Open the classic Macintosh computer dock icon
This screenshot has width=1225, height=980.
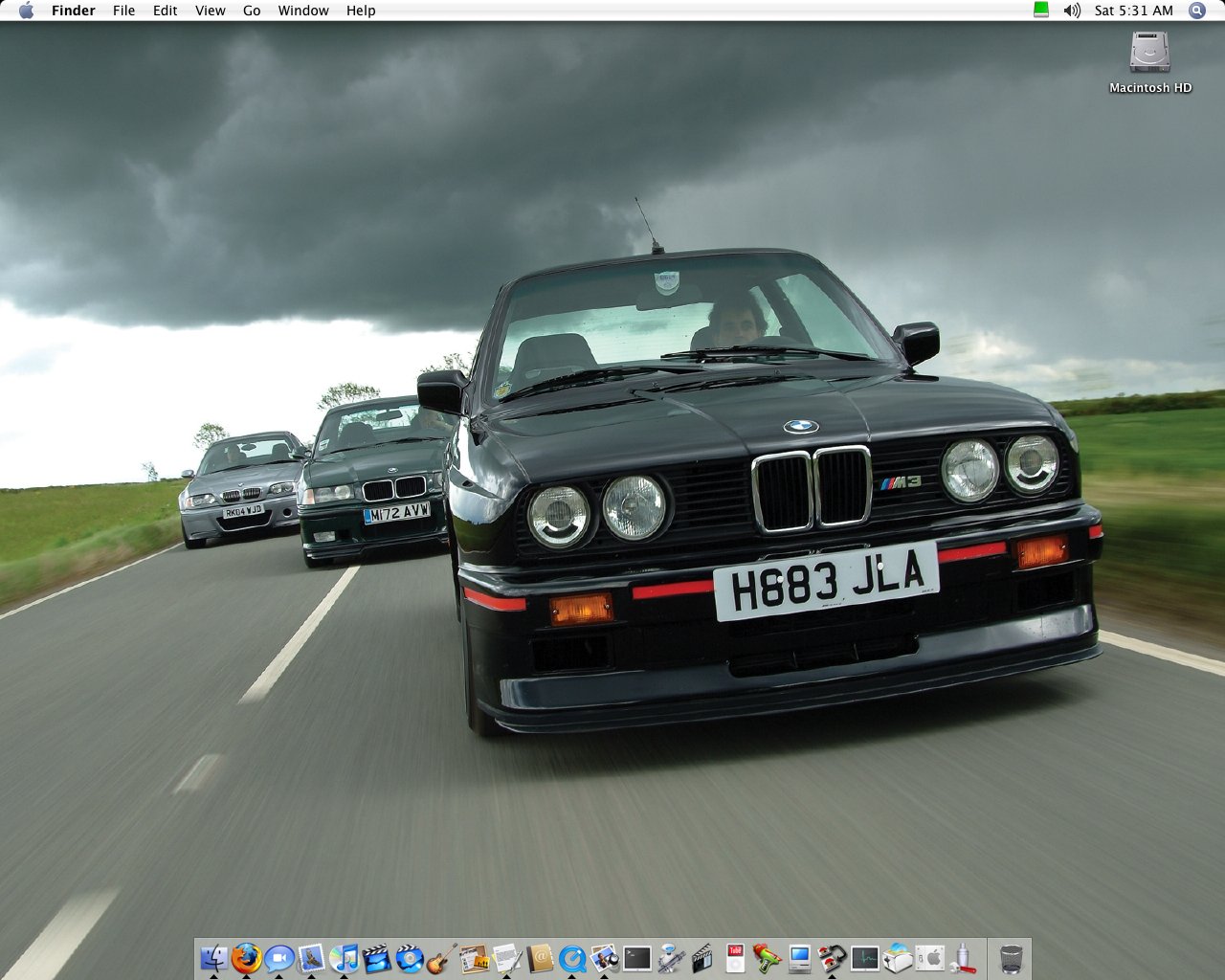pos(799,958)
